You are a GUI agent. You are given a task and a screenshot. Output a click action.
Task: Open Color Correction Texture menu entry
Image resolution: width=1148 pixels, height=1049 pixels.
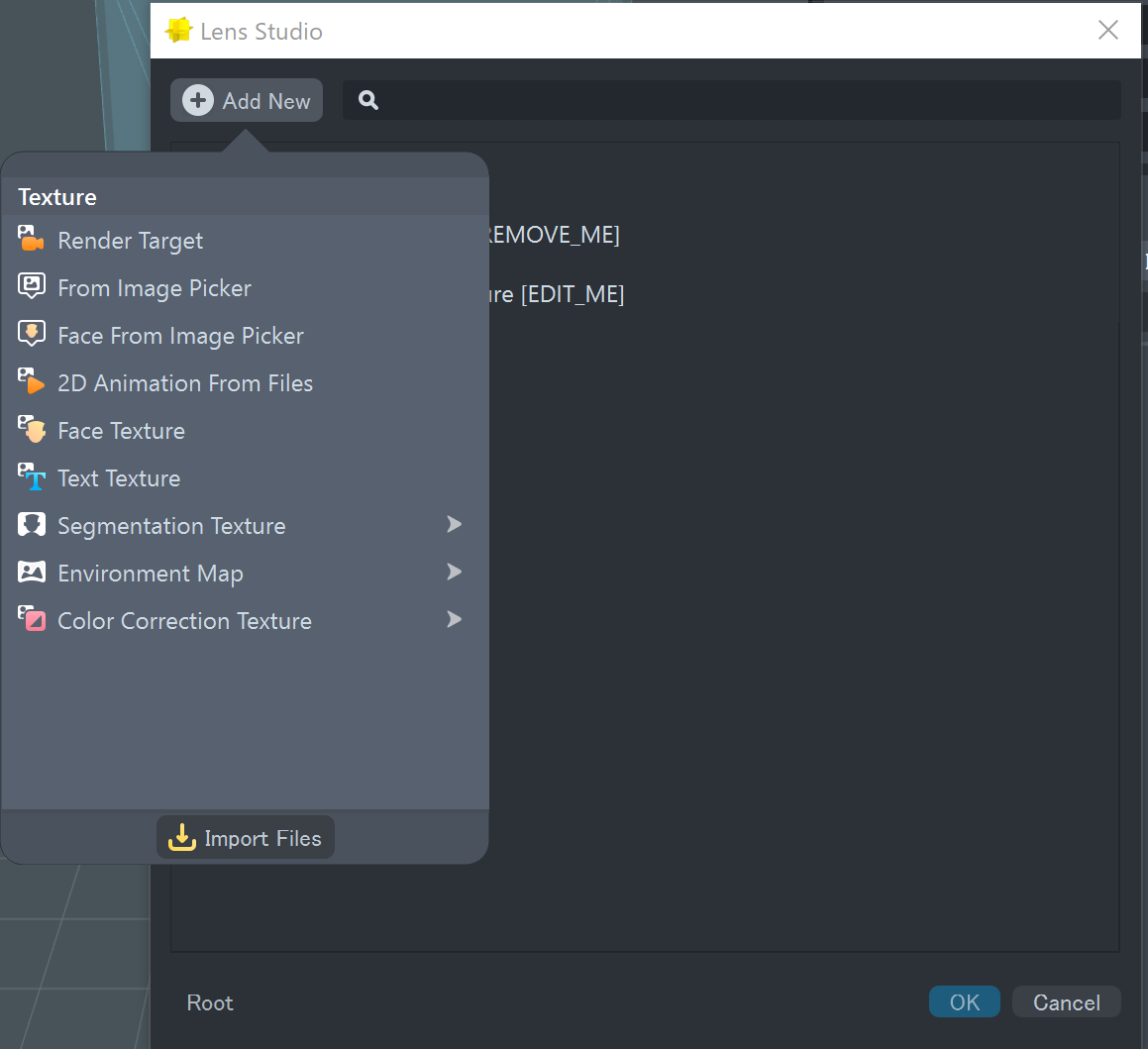tap(245, 621)
